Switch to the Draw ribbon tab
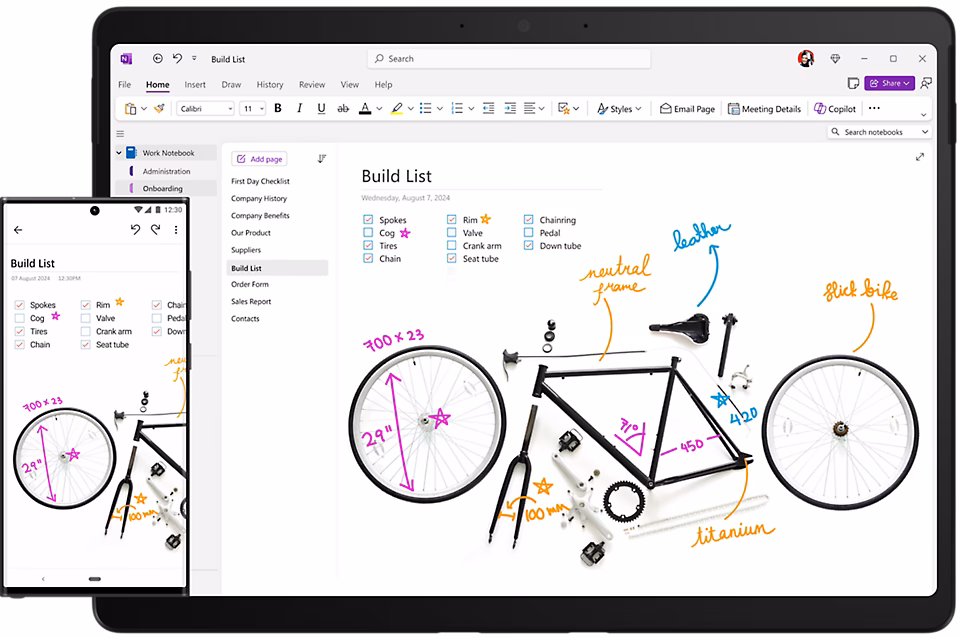The width and height of the screenshot is (960, 638). [231, 84]
